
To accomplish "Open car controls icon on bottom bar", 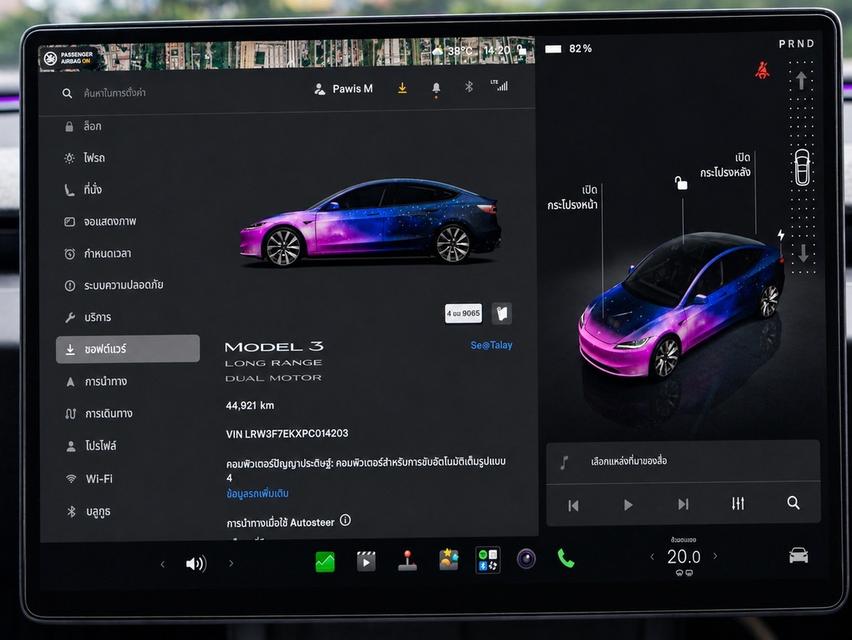I will 799,555.
